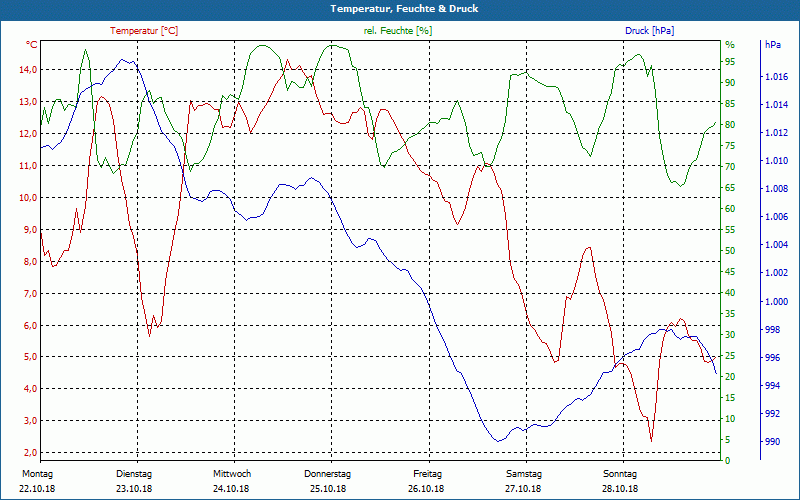Click the '2,0' temperature axis value

30,453
